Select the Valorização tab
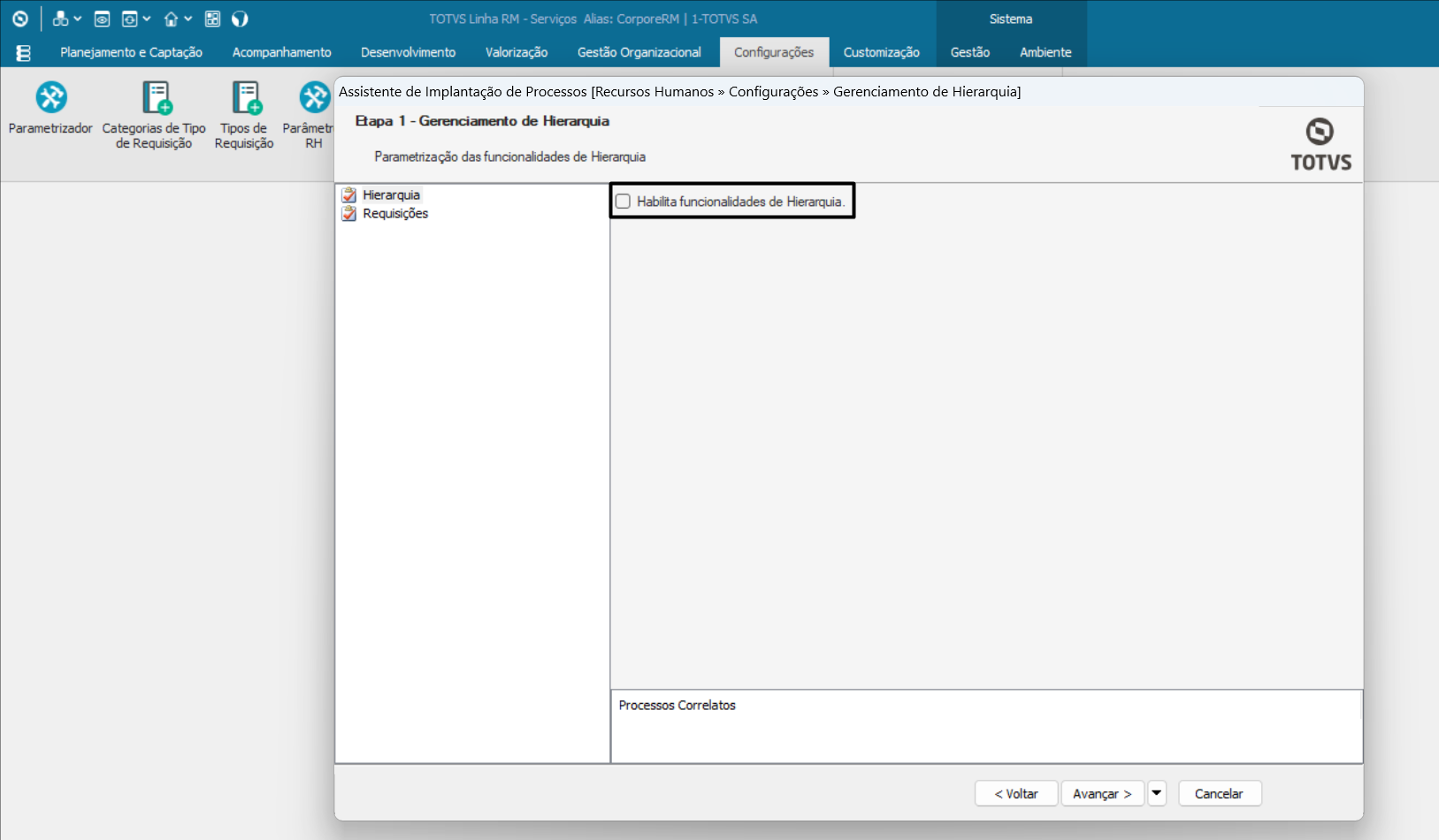This screenshot has height=840, width=1439. point(517,52)
